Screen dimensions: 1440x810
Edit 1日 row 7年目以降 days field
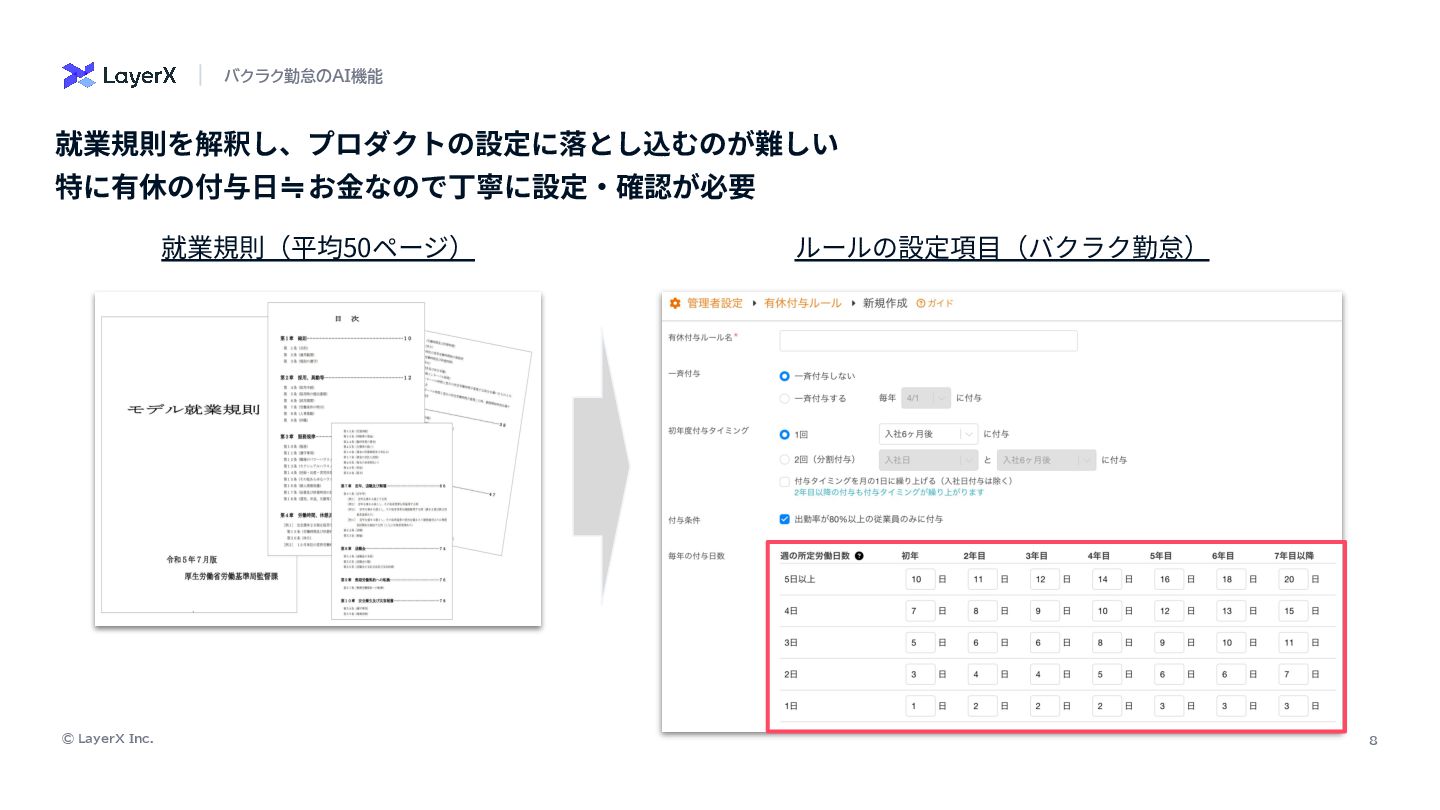pos(1293,706)
